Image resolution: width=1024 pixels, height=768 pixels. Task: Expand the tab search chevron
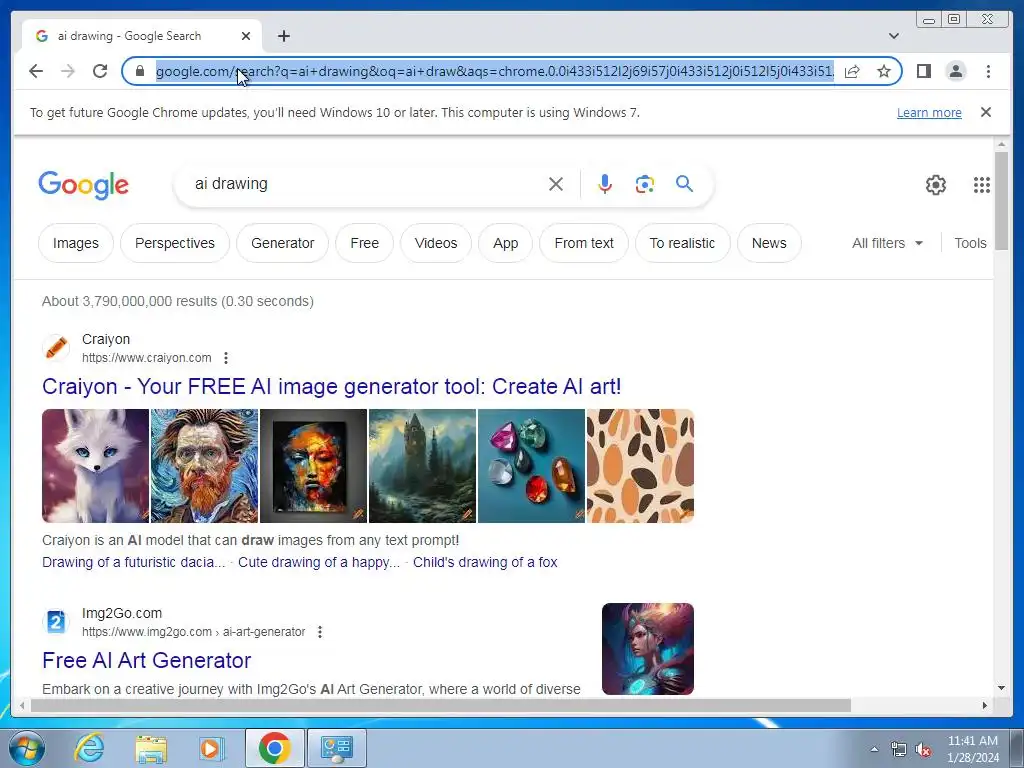tap(893, 36)
